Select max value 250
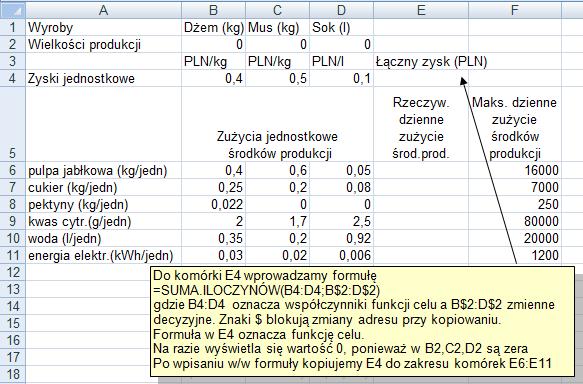 (515, 204)
